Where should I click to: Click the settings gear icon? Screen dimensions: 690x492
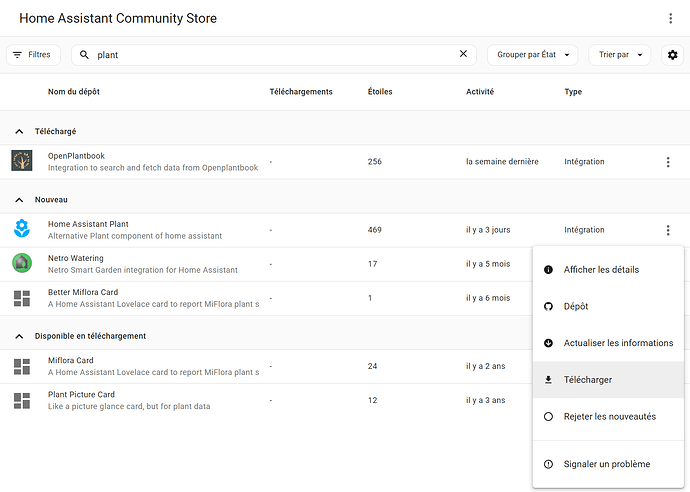click(672, 55)
